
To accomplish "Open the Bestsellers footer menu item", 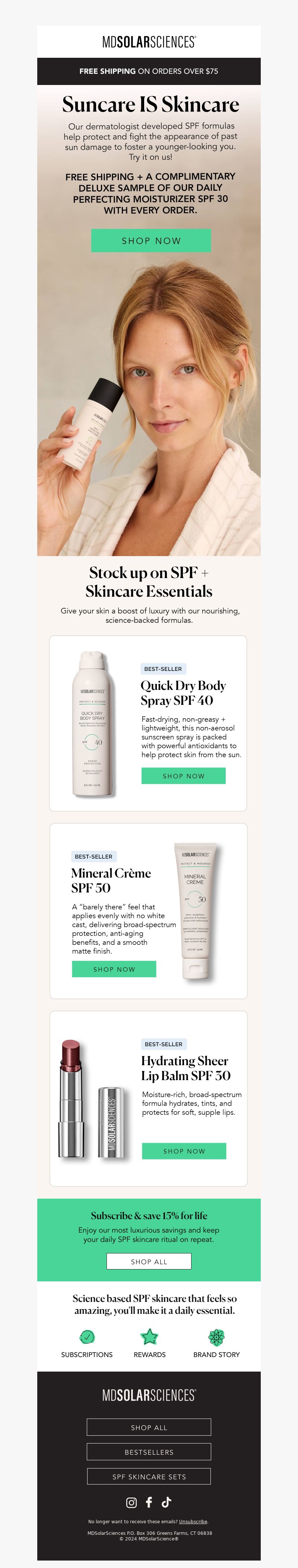I will coord(149,1452).
